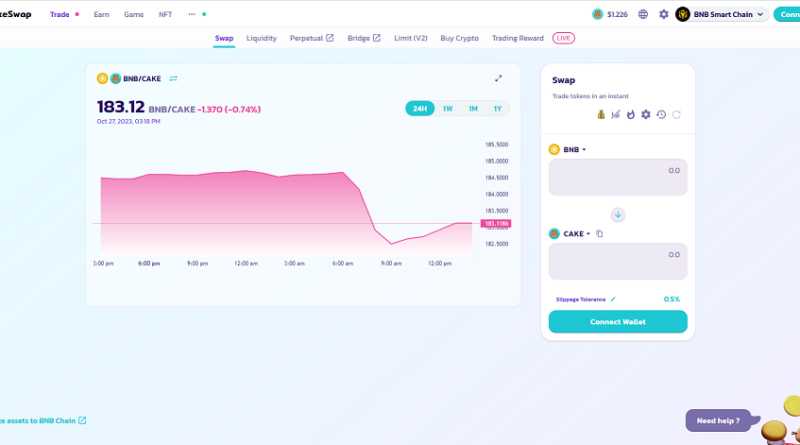Copy the CAKE token address
Screen dimensions: 800x445
(600, 234)
